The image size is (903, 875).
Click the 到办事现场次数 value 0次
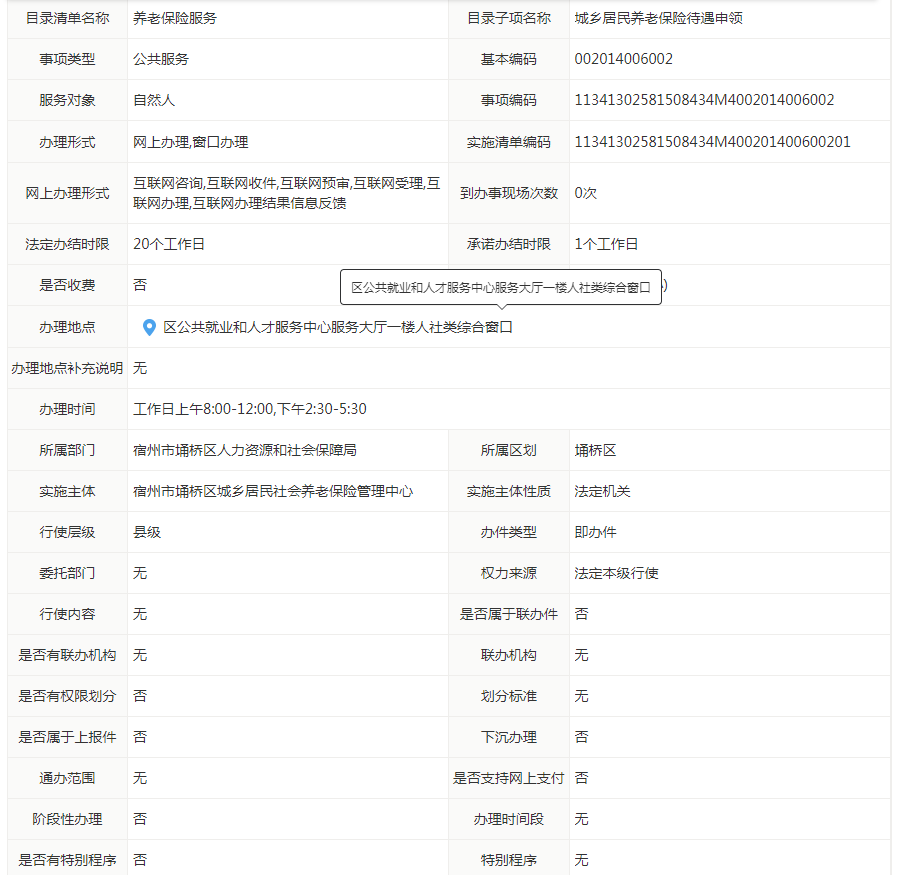pyautogui.click(x=585, y=193)
